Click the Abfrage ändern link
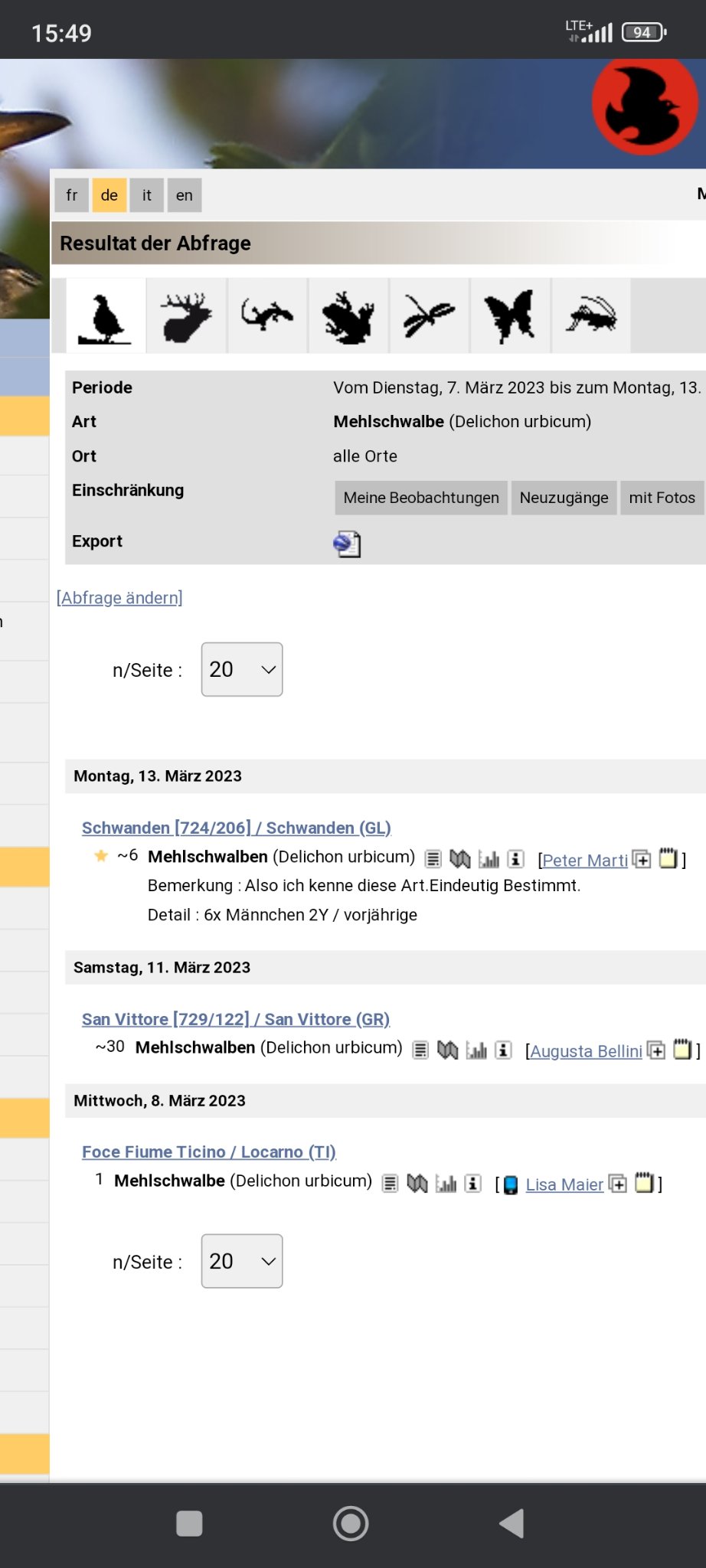Viewport: 706px width, 1568px height. click(x=119, y=597)
